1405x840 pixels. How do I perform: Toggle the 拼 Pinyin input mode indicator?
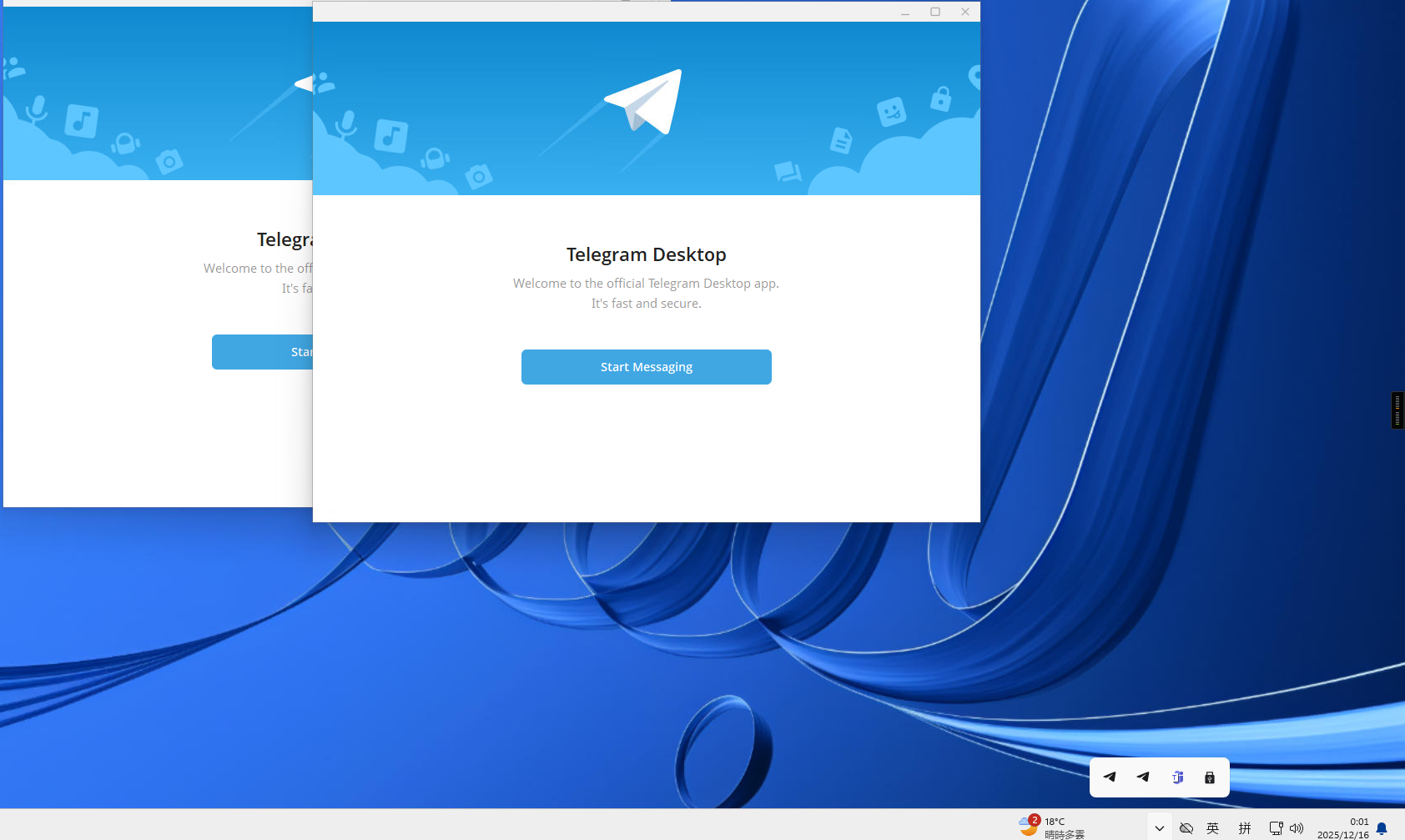[1245, 828]
